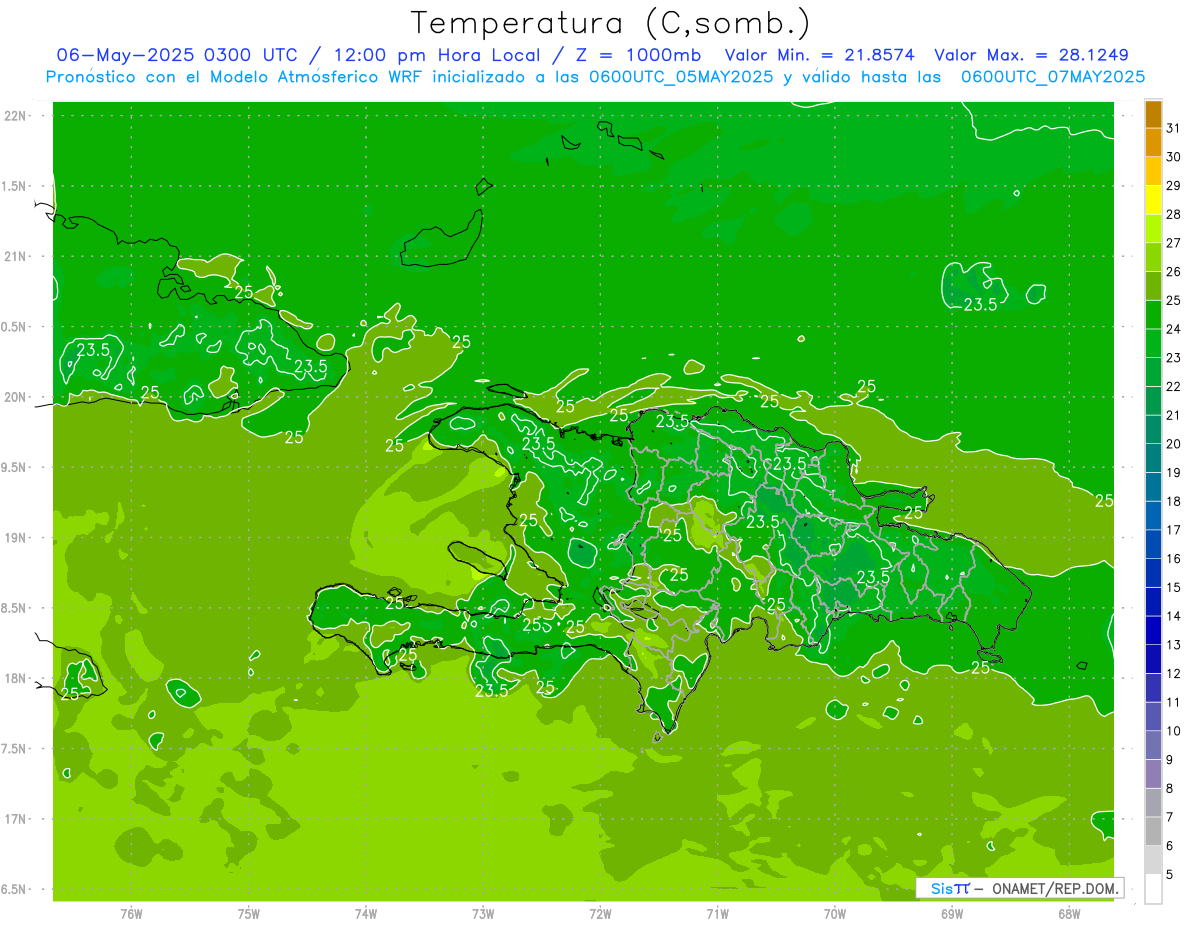Click the 20N latitude label
1200x927 pixels.
click(17, 397)
